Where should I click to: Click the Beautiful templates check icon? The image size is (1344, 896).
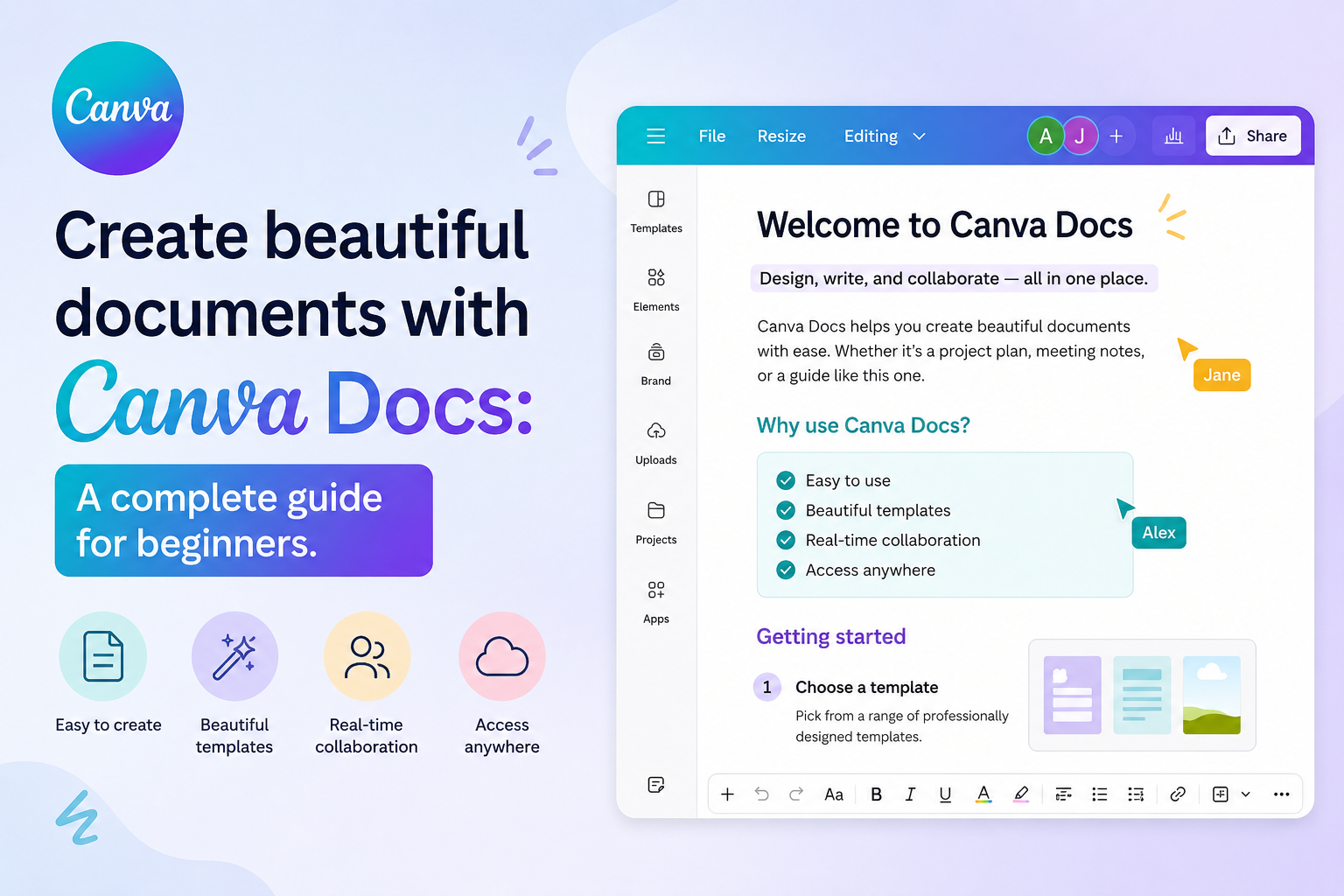(786, 510)
